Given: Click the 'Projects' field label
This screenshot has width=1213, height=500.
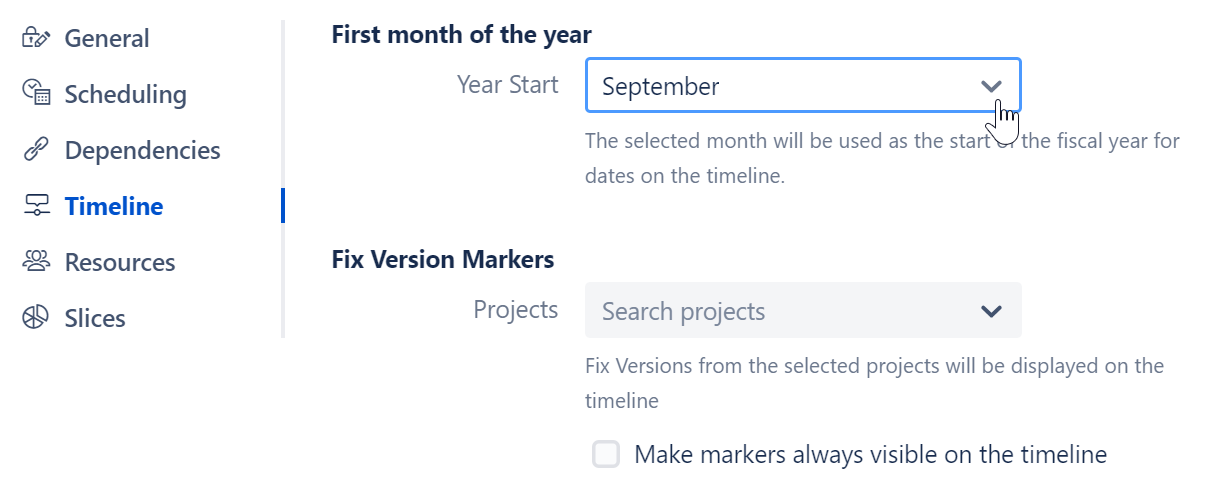Looking at the screenshot, I should point(515,310).
